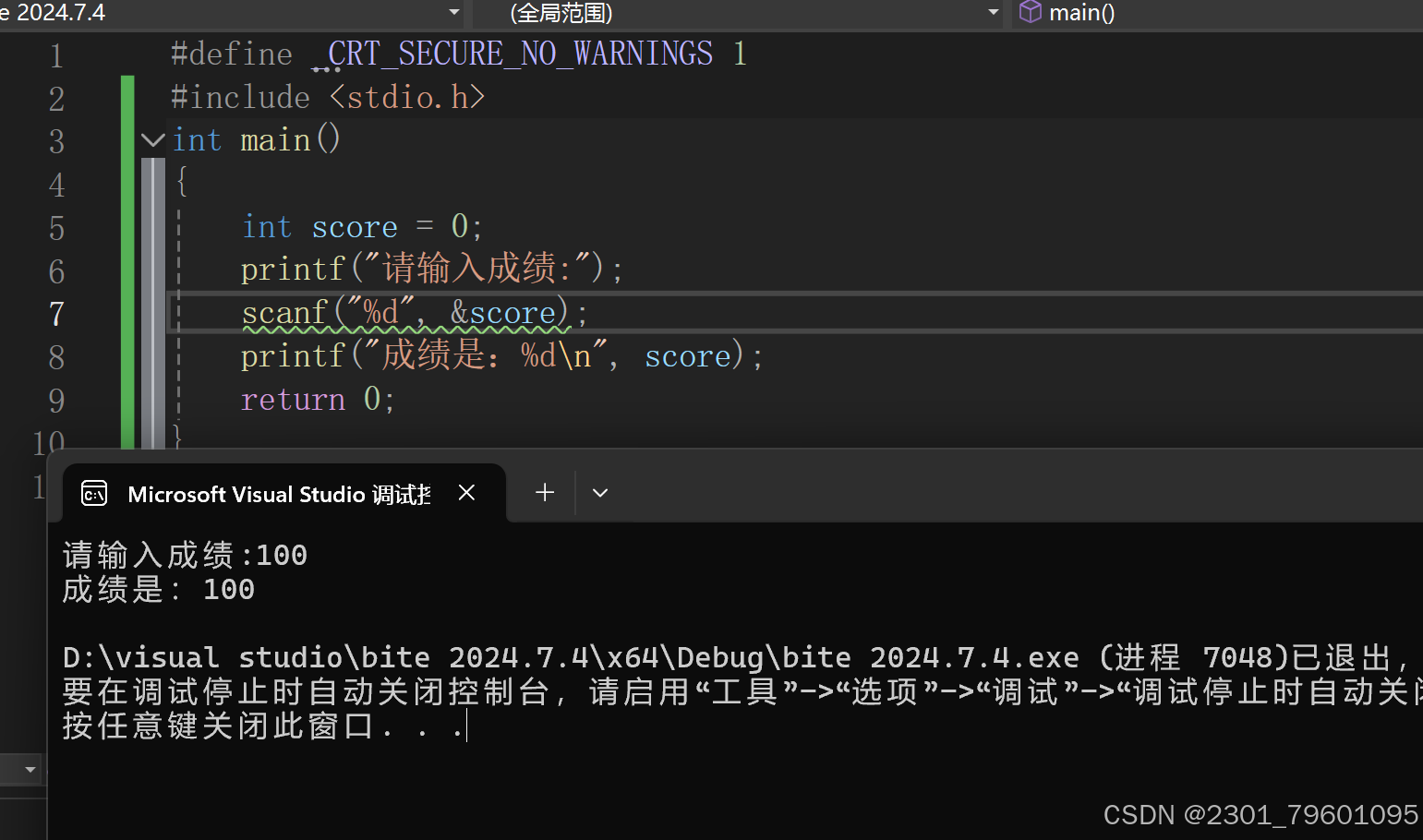Click the '按任意键关闭此窗口' console line
Screen dimensions: 1423x840
click(264, 726)
